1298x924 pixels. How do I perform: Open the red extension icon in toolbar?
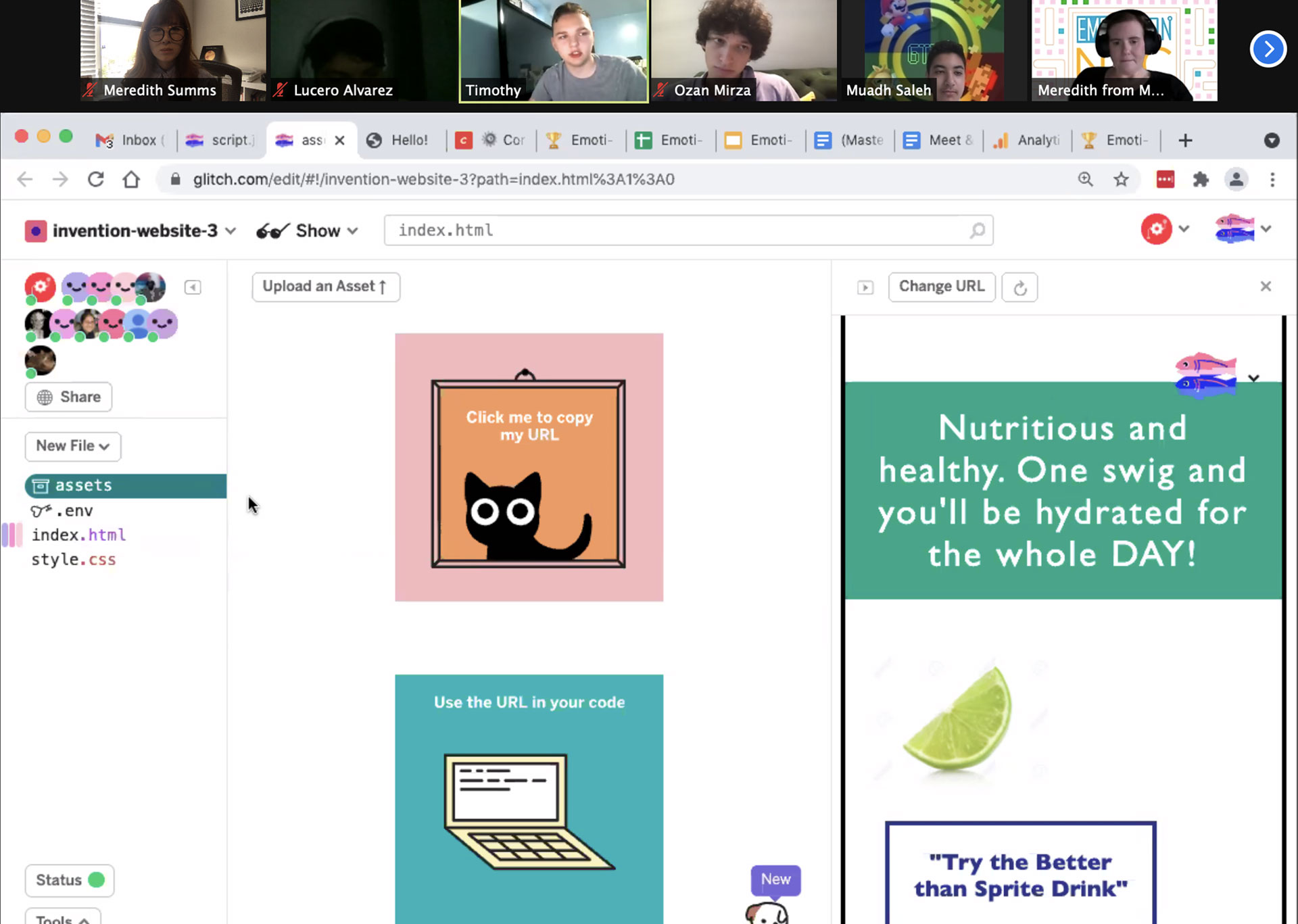1165,179
